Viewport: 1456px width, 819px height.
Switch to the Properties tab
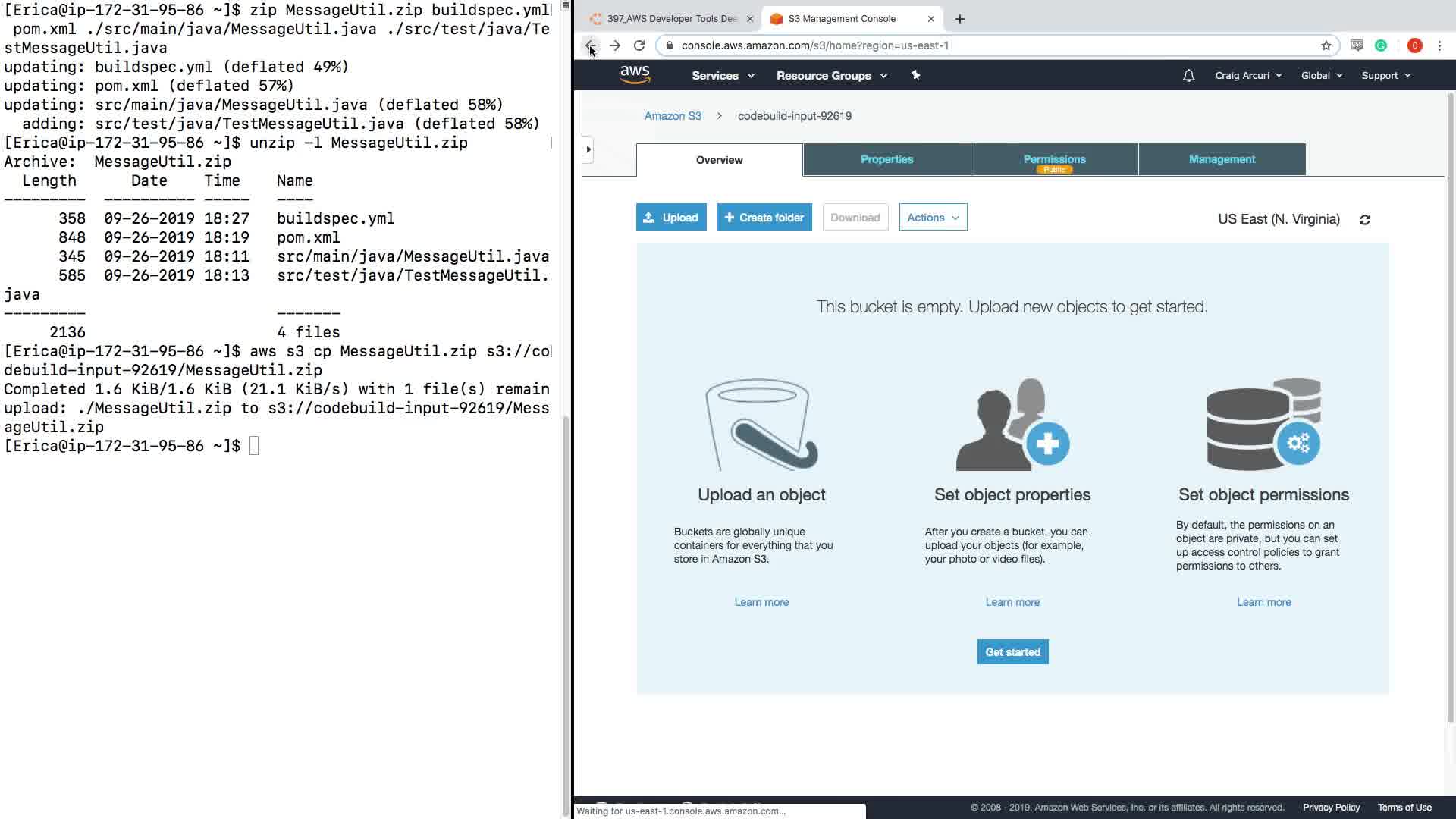886,159
